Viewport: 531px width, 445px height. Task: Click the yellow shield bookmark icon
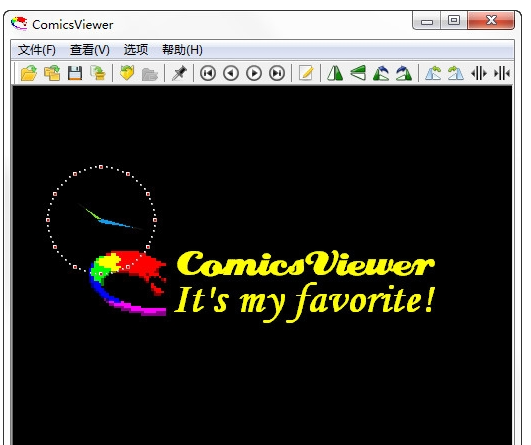point(127,73)
